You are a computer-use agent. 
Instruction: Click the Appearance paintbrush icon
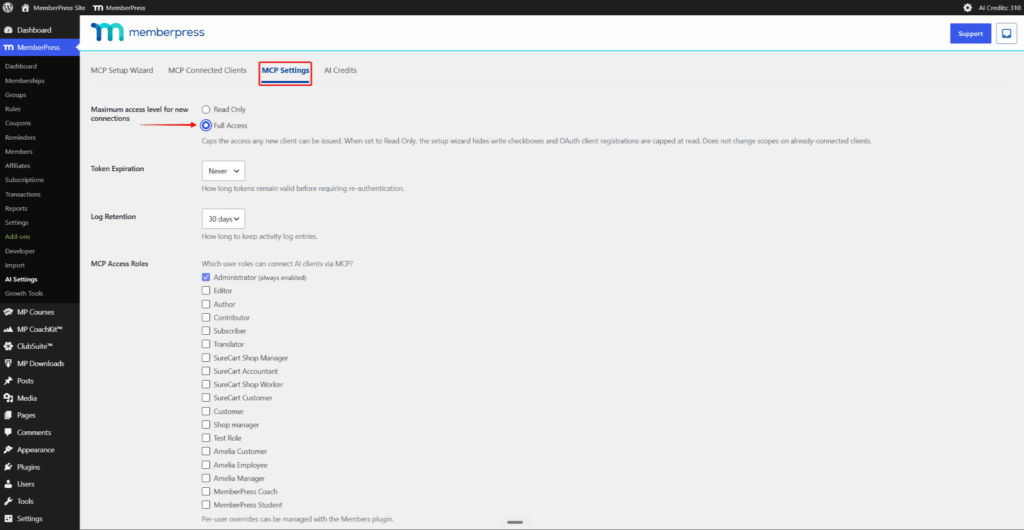point(8,450)
